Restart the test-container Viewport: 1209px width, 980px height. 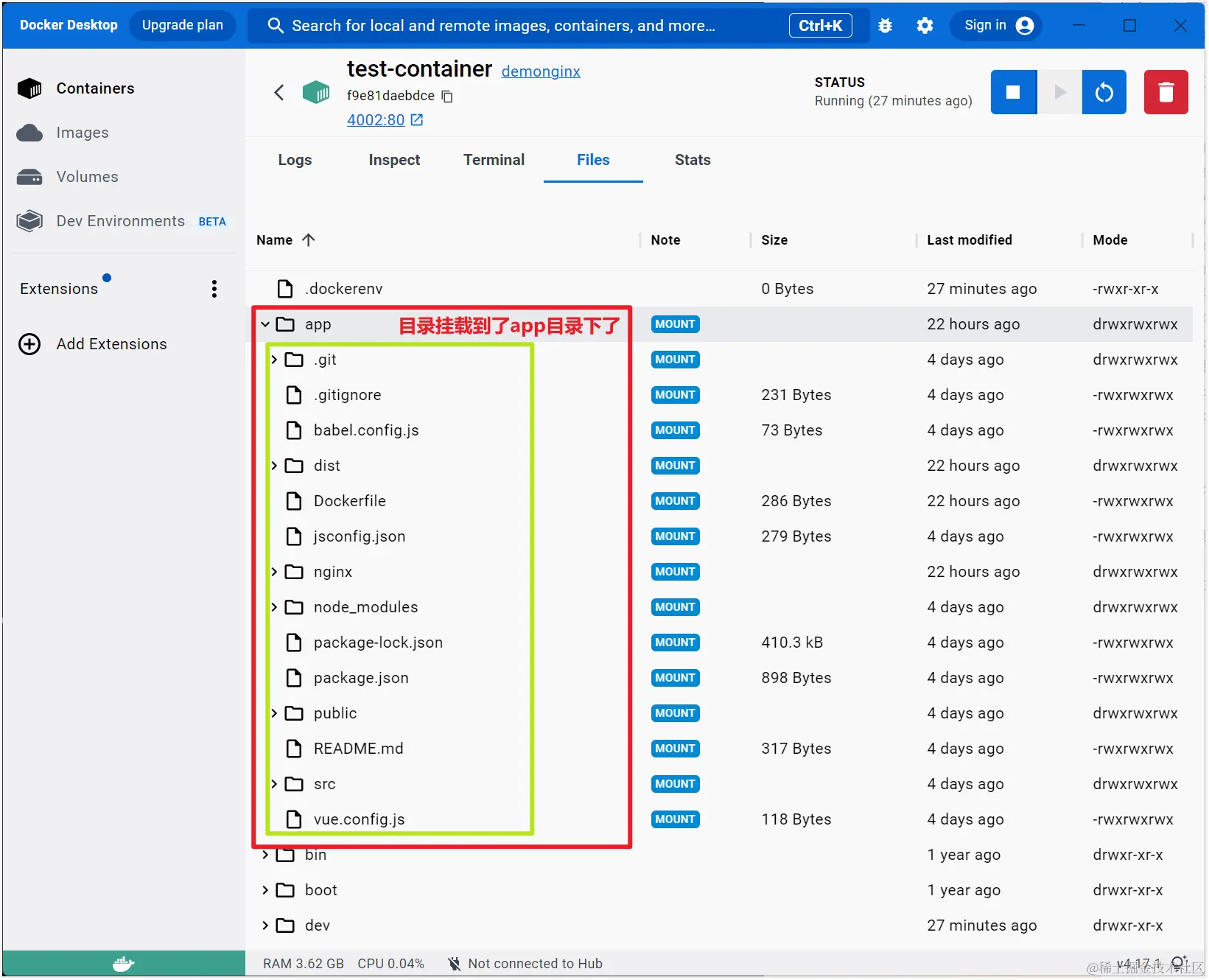point(1104,92)
